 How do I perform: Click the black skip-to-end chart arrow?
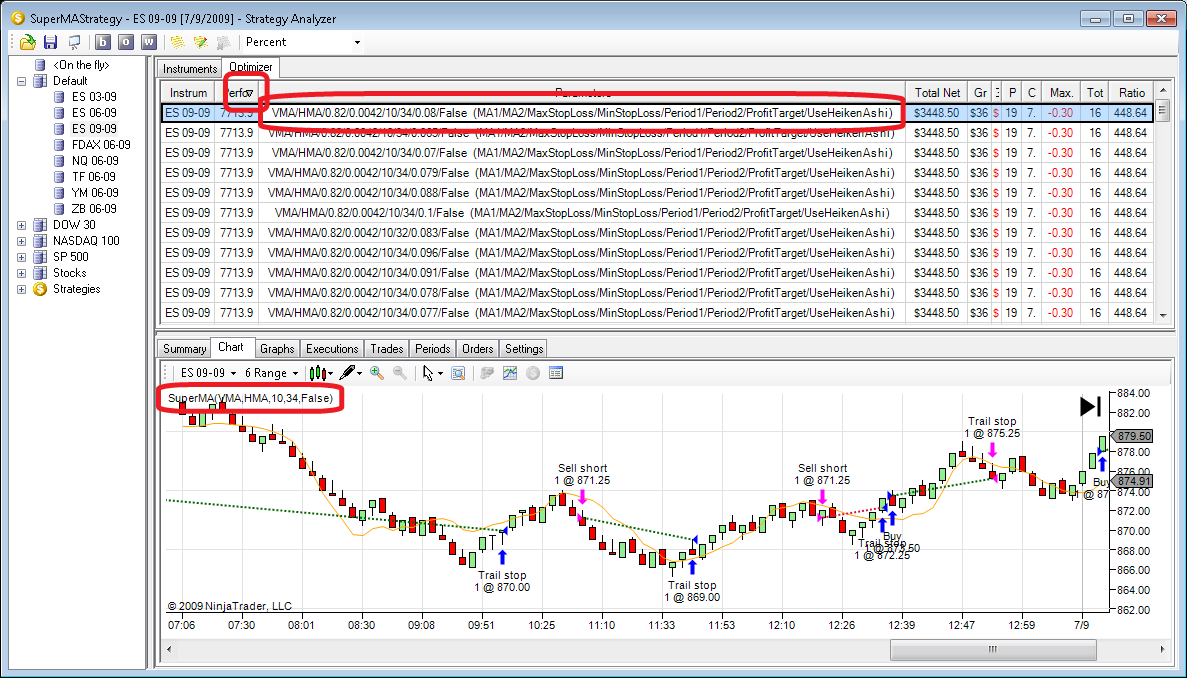pos(1090,406)
